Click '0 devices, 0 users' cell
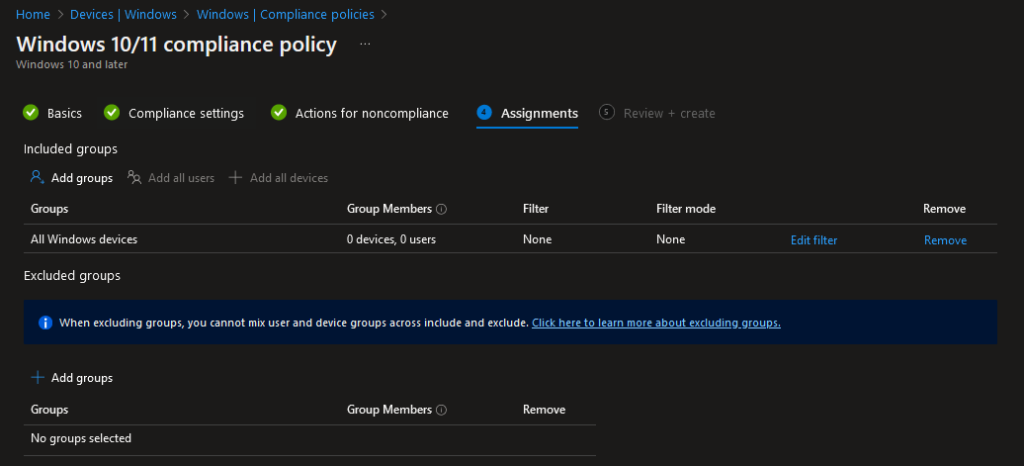This screenshot has height=466, width=1024. 391,240
